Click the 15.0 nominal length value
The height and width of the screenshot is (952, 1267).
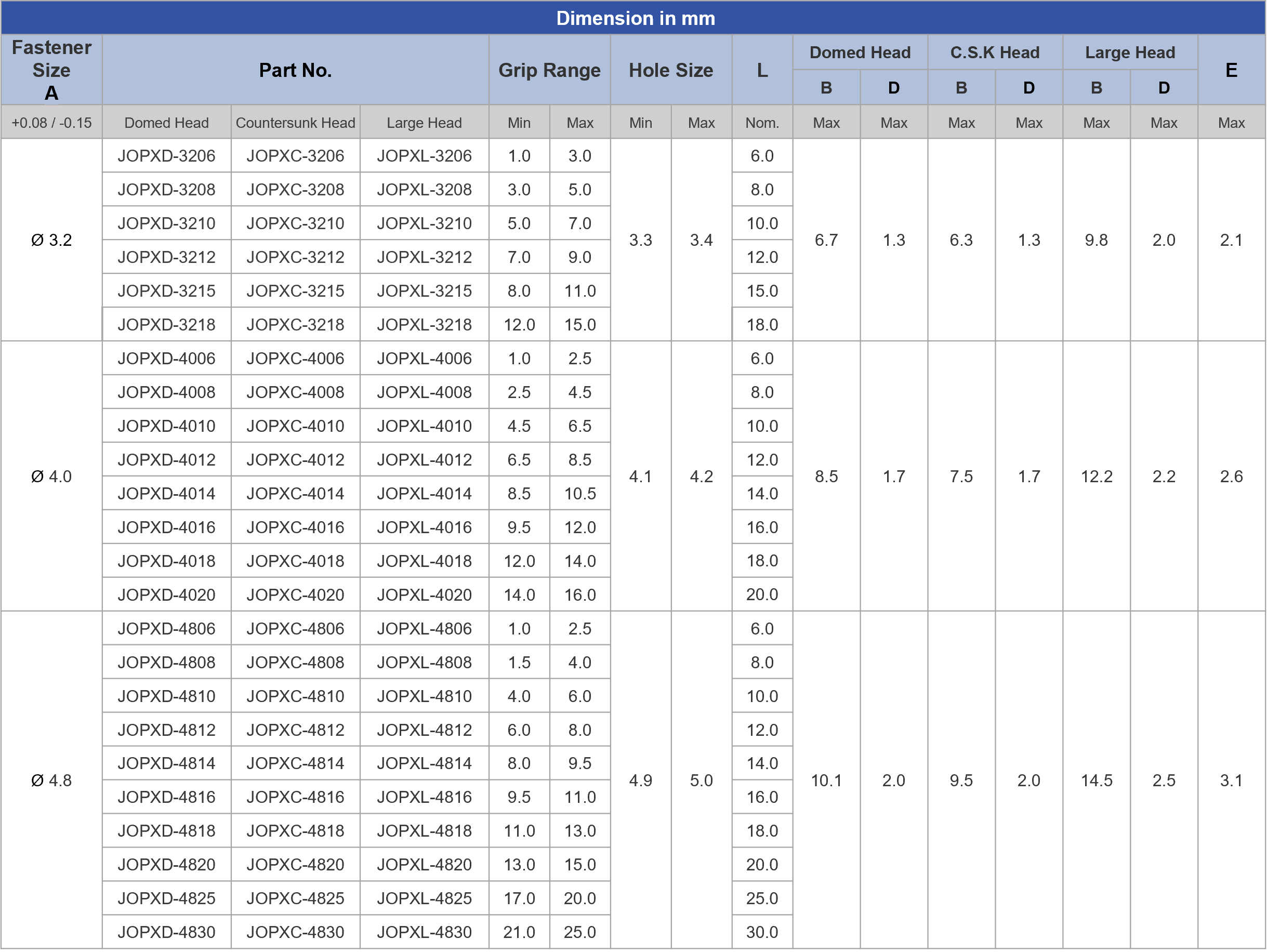tap(762, 291)
